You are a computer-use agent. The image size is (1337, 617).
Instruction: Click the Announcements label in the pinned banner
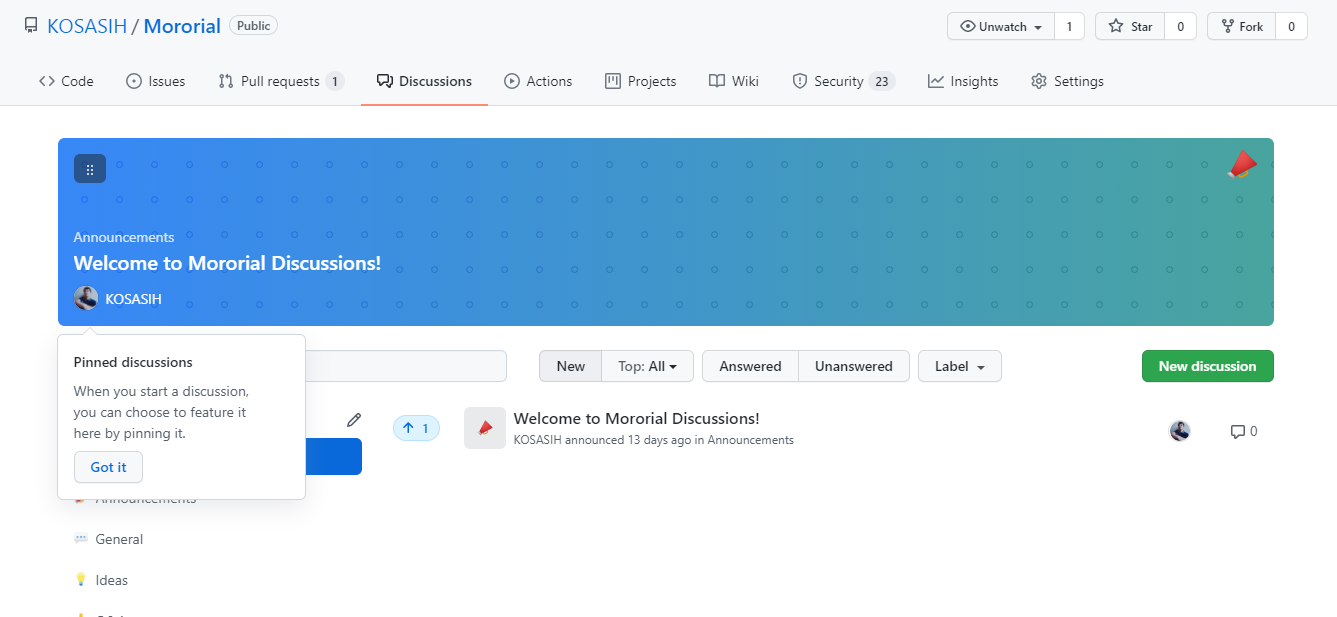(124, 237)
